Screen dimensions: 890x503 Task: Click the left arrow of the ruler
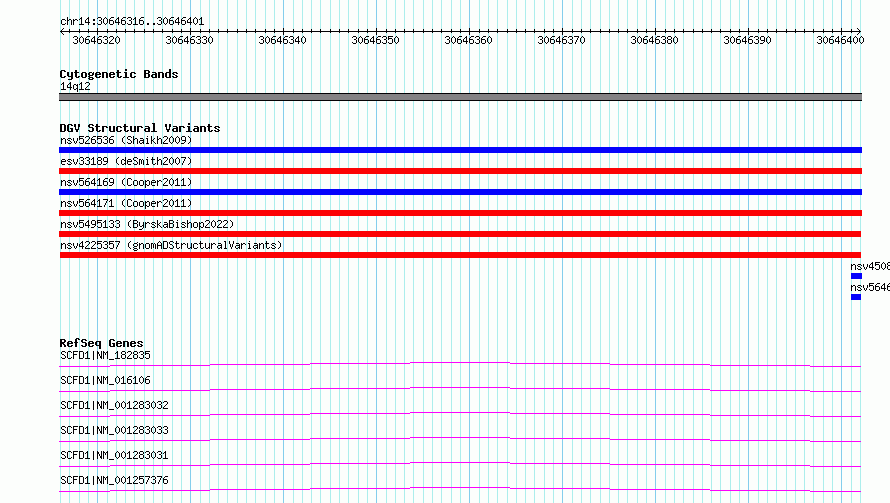click(62, 31)
